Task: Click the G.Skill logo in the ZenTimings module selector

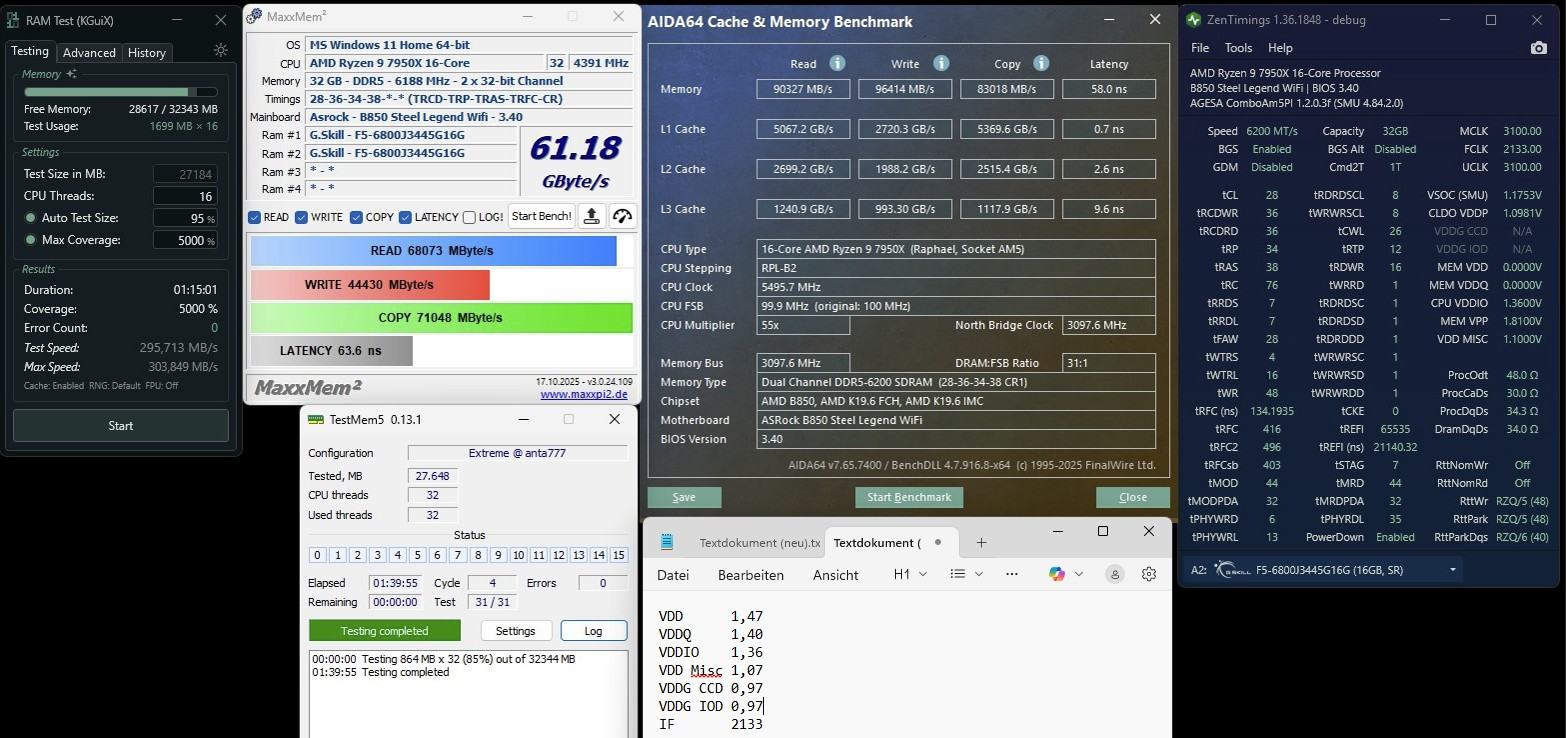Action: (x=1232, y=569)
